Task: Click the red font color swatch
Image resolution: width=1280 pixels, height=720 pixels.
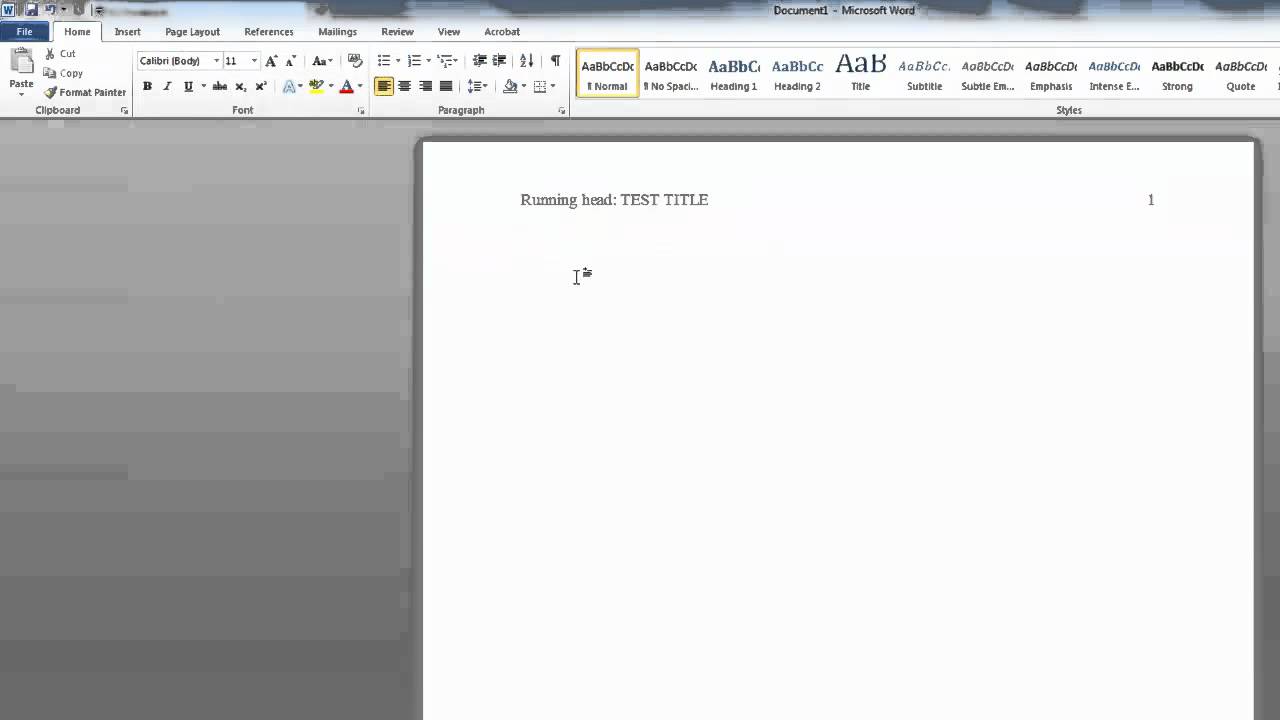Action: click(346, 86)
